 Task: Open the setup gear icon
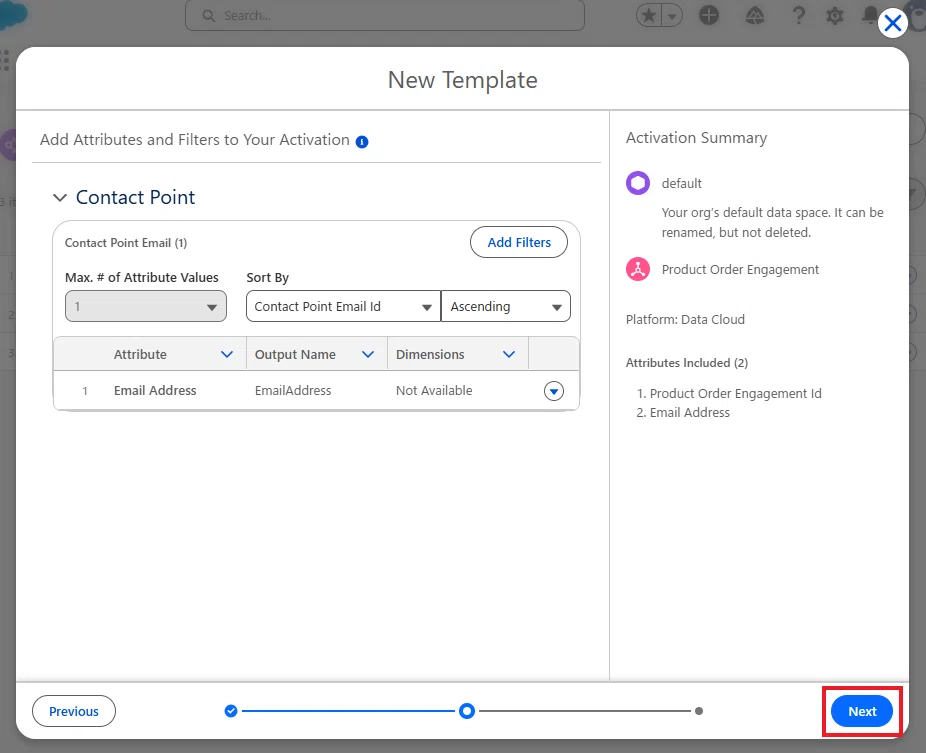834,15
